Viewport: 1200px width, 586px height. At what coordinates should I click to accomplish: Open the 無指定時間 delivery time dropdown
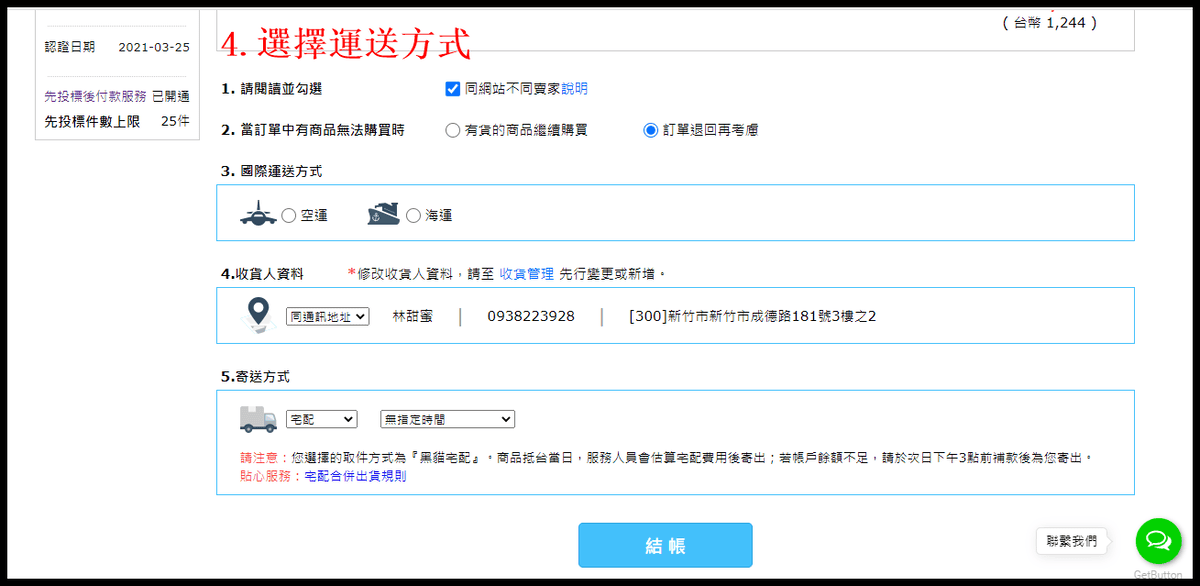[x=447, y=419]
